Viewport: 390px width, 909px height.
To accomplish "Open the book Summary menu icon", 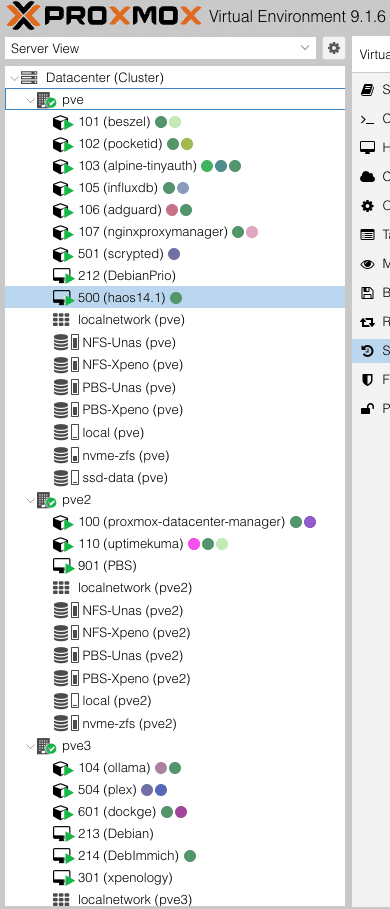I will 367,89.
